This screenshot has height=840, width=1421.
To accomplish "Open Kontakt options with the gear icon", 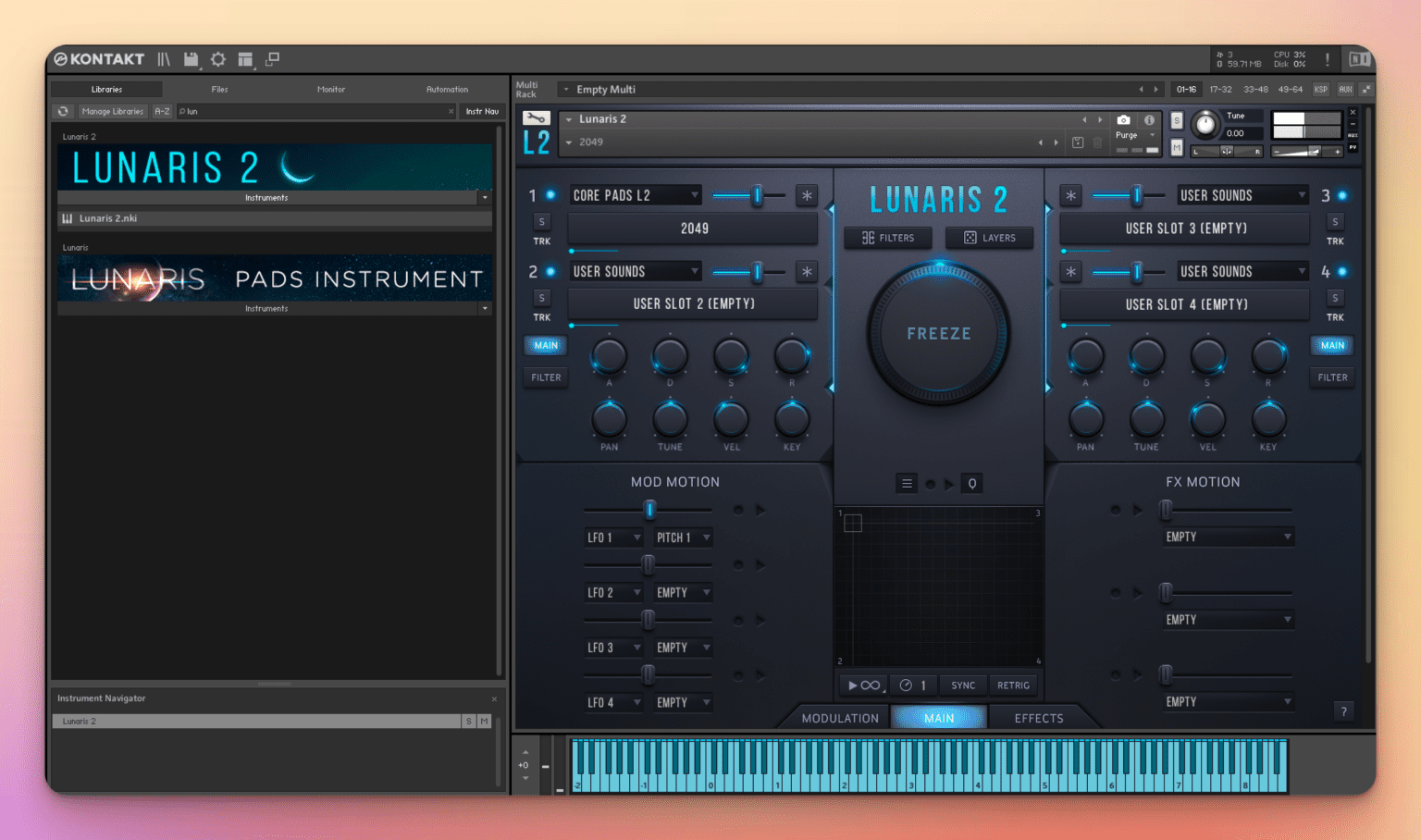I will 218,59.
